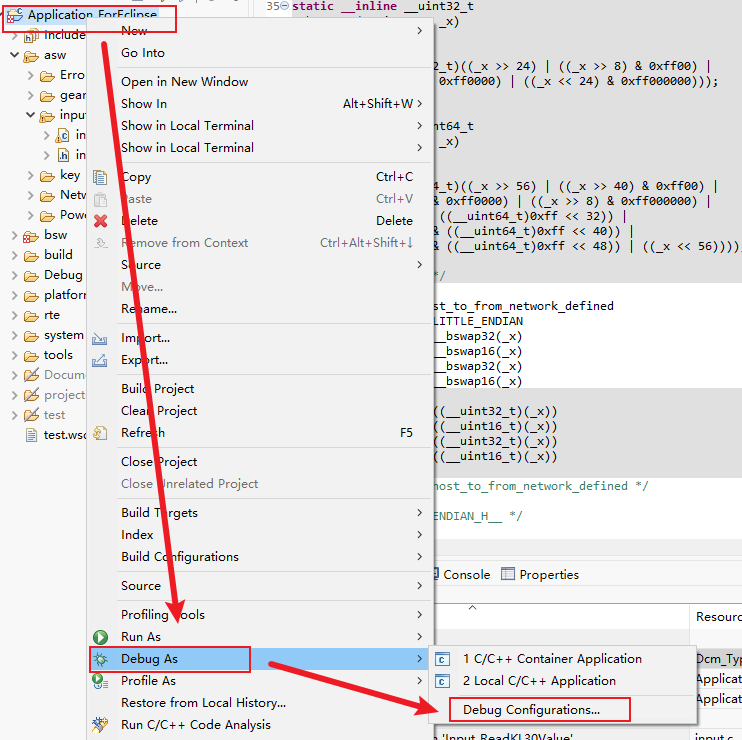Viewport: 742px width, 740px height.
Task: Expand the build folder
Action: 15,255
